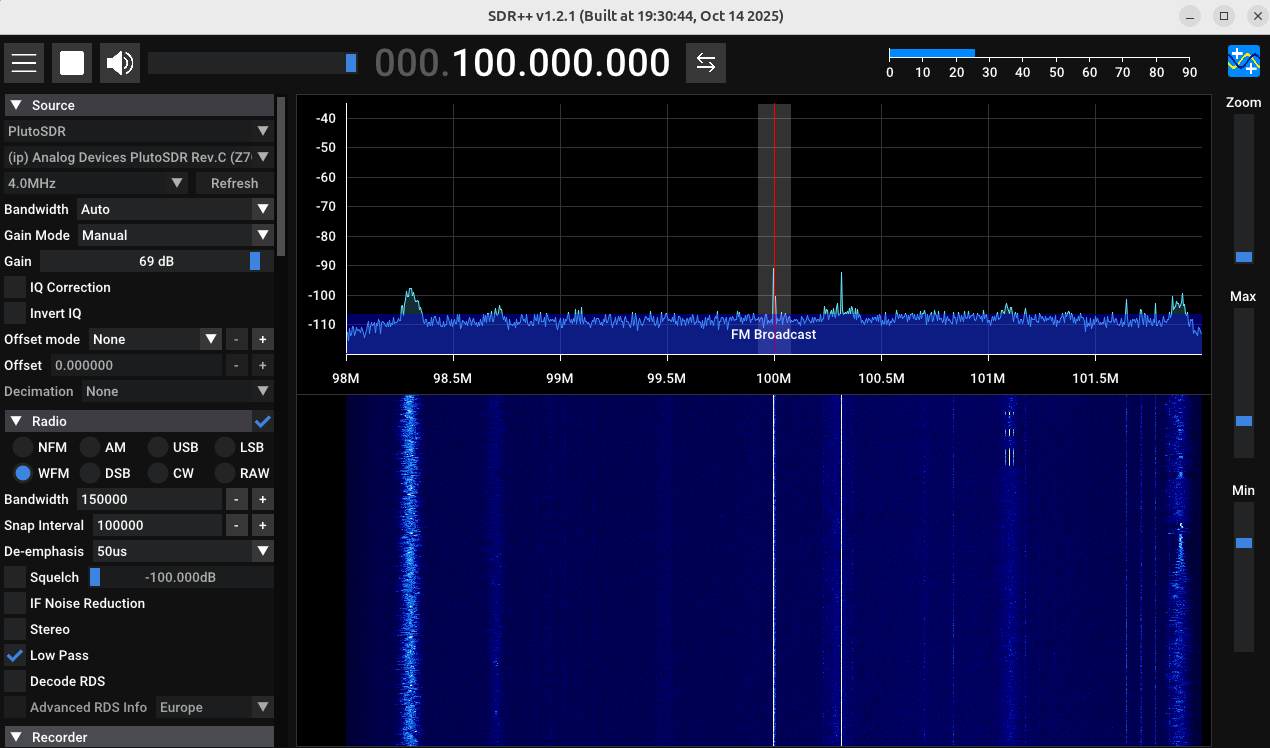Open the De-emphasis 50us dropdown
This screenshot has height=748, width=1270.
pyautogui.click(x=182, y=551)
